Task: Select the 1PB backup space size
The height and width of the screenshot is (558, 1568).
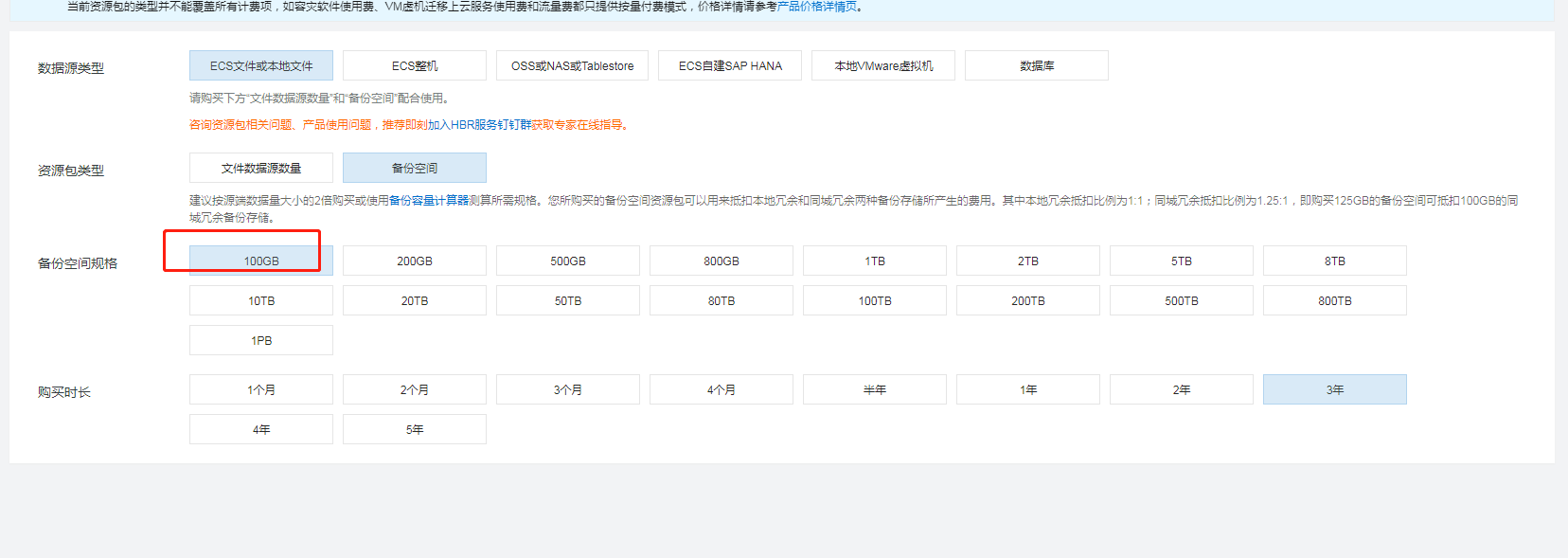Action: tap(261, 340)
